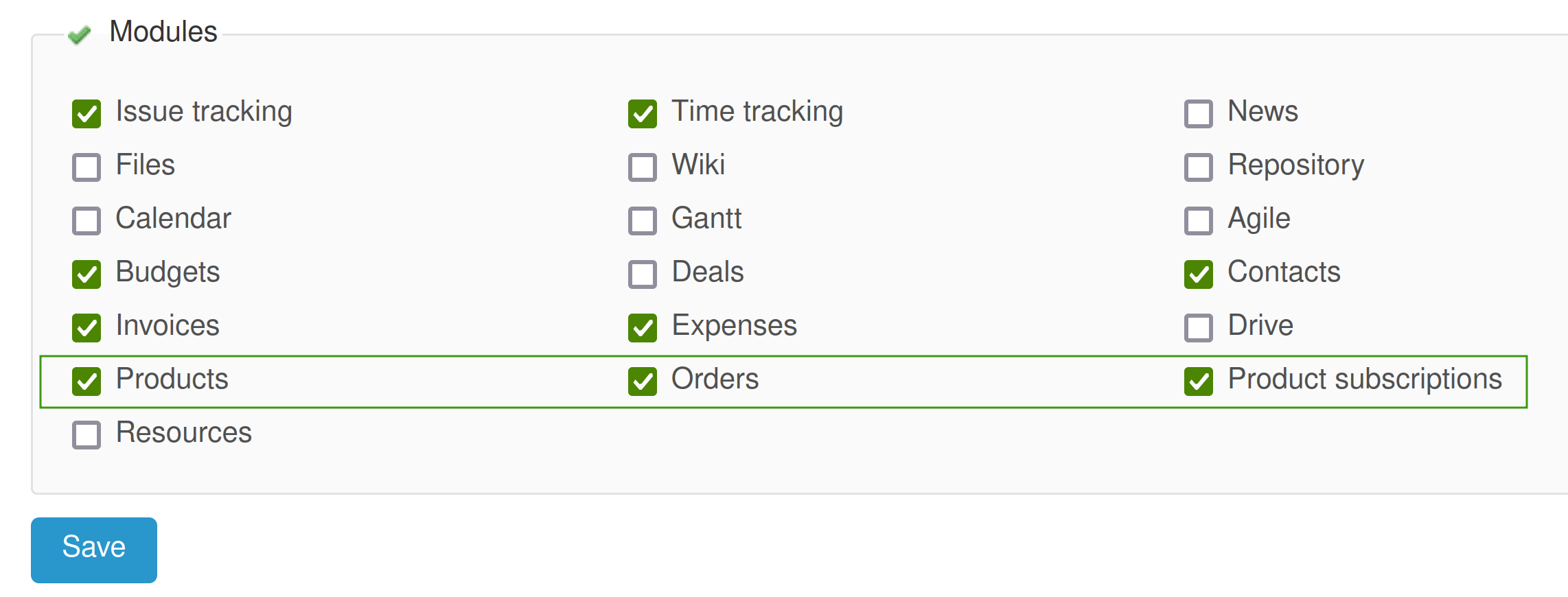Viewport: 1568px width, 597px height.
Task: Check the Resources module box
Action: [x=87, y=435]
